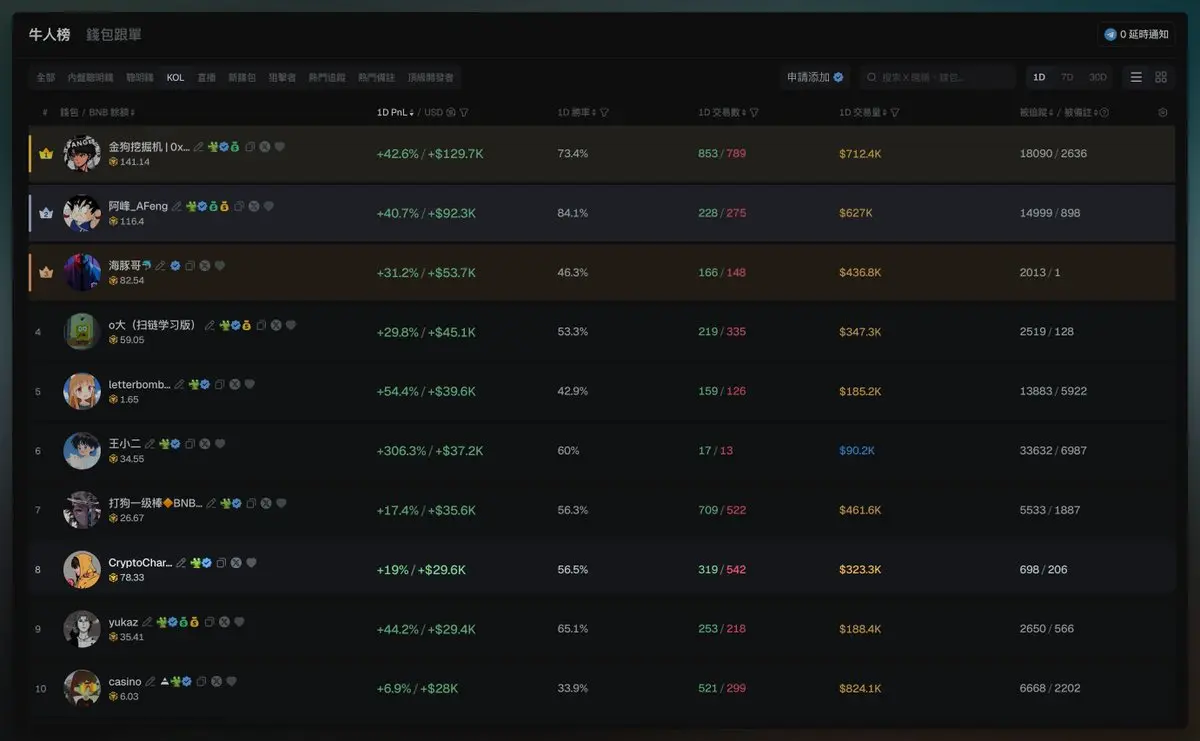Copy address icon for 金狗挖掘机 wallet
This screenshot has height=741, width=1200.
click(x=250, y=147)
